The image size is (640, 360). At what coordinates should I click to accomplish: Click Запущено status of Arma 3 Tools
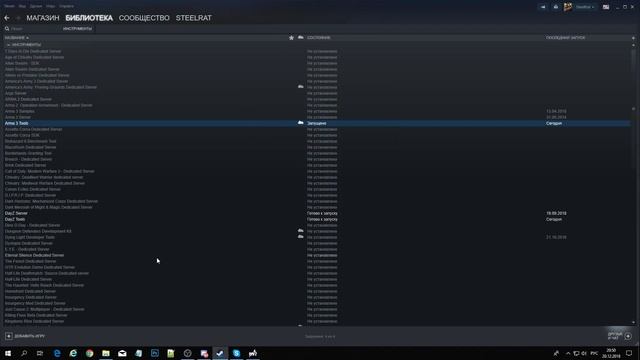click(317, 123)
